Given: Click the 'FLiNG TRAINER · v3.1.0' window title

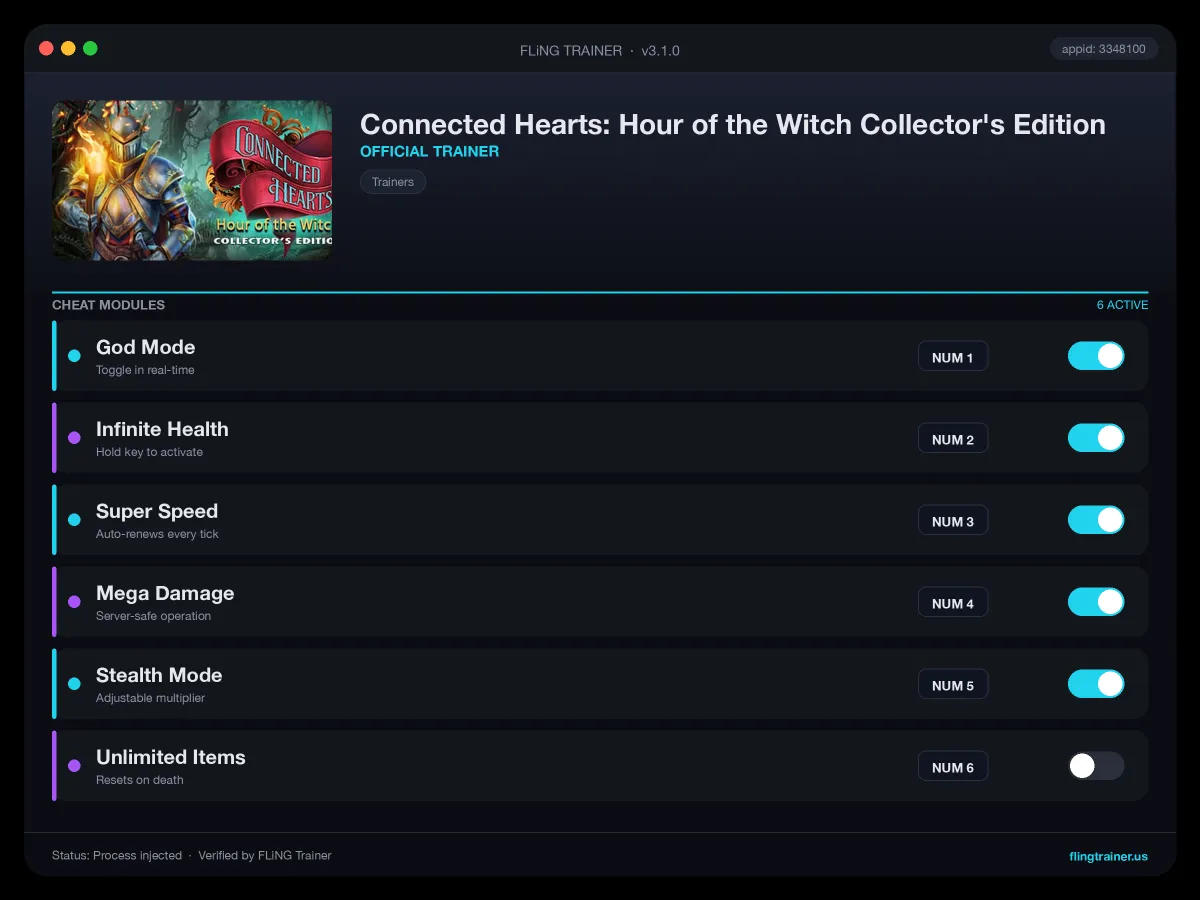Looking at the screenshot, I should (x=600, y=50).
